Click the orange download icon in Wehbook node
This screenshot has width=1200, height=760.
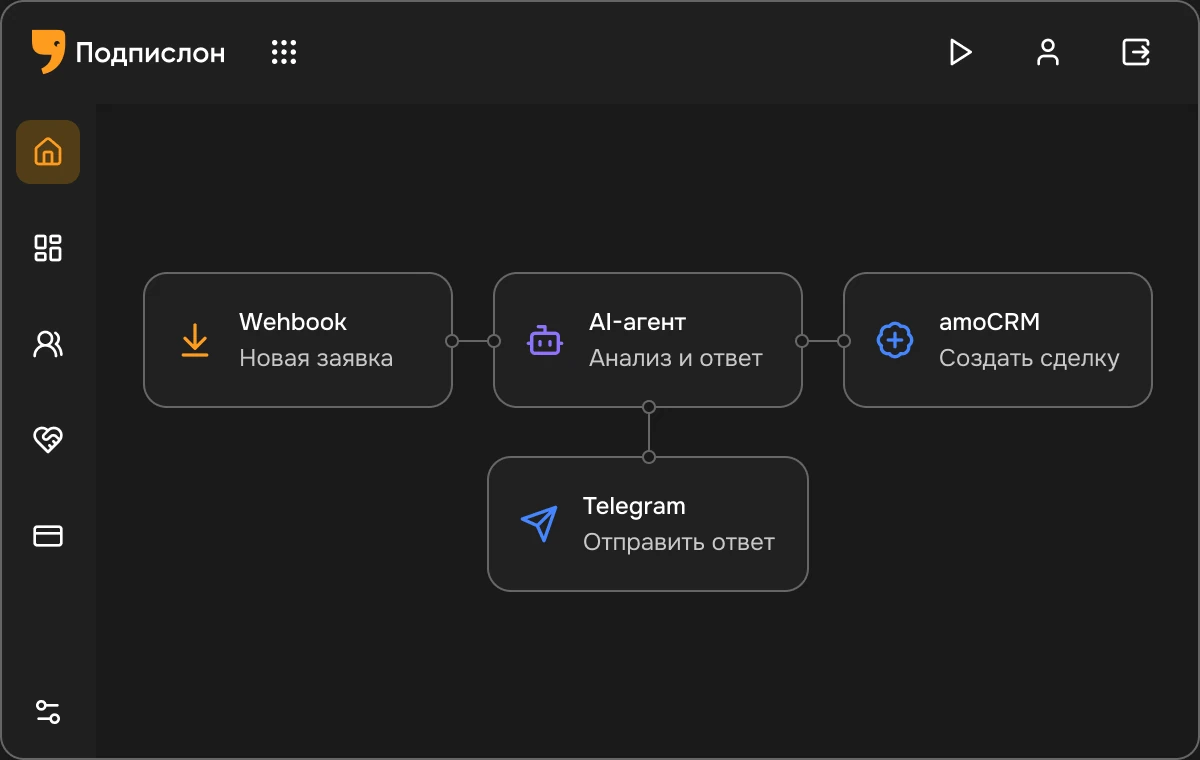pos(195,340)
